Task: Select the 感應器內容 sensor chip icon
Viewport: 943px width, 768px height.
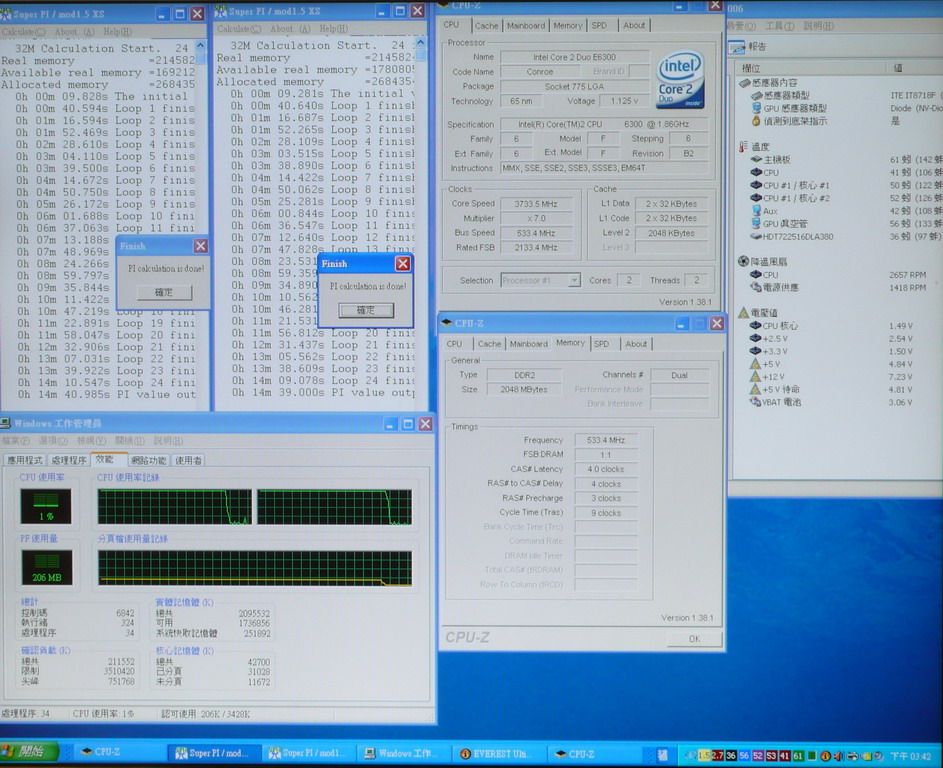Action: (743, 82)
